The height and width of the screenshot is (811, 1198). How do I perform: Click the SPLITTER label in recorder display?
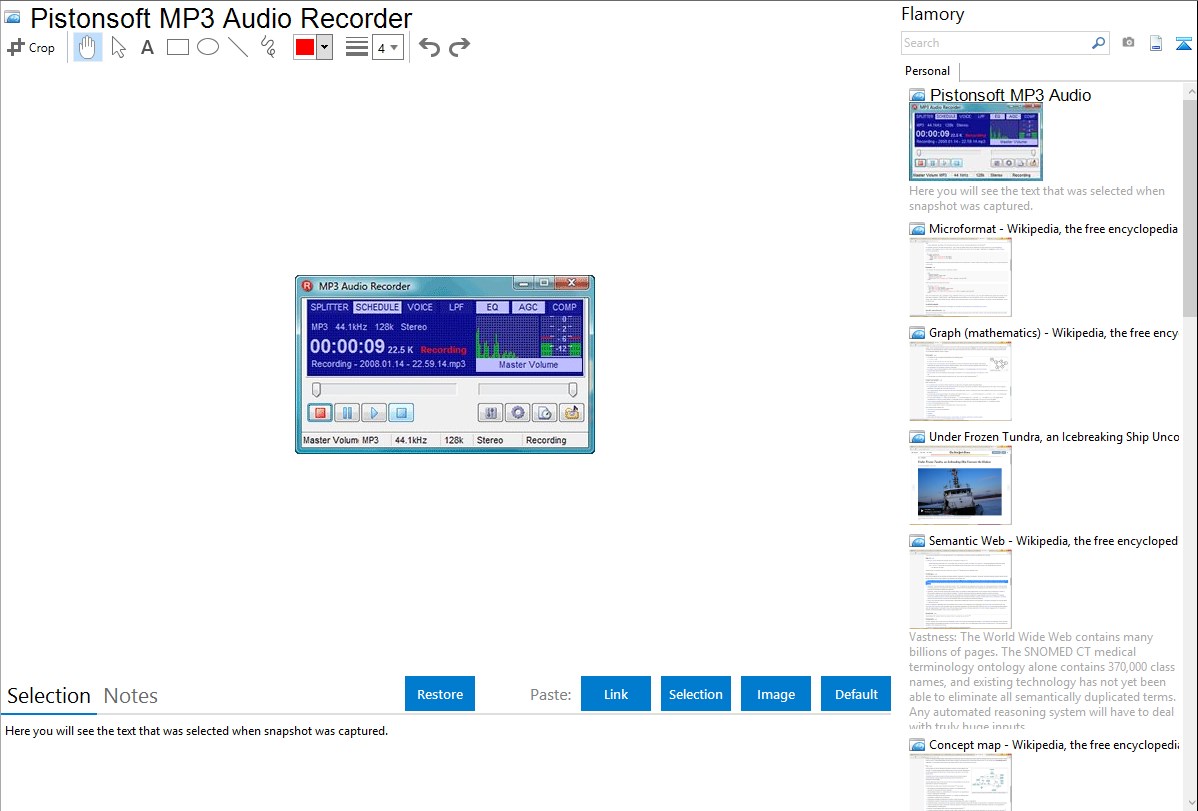(x=329, y=307)
